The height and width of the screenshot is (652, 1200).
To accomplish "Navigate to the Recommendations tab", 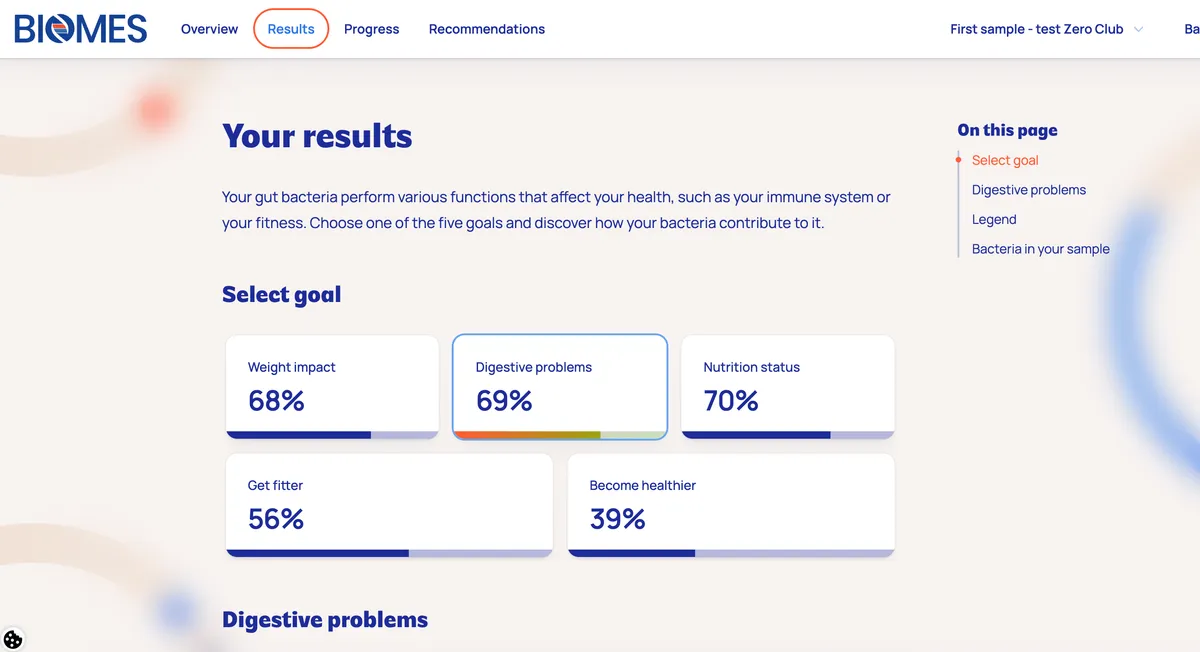I will (x=487, y=29).
